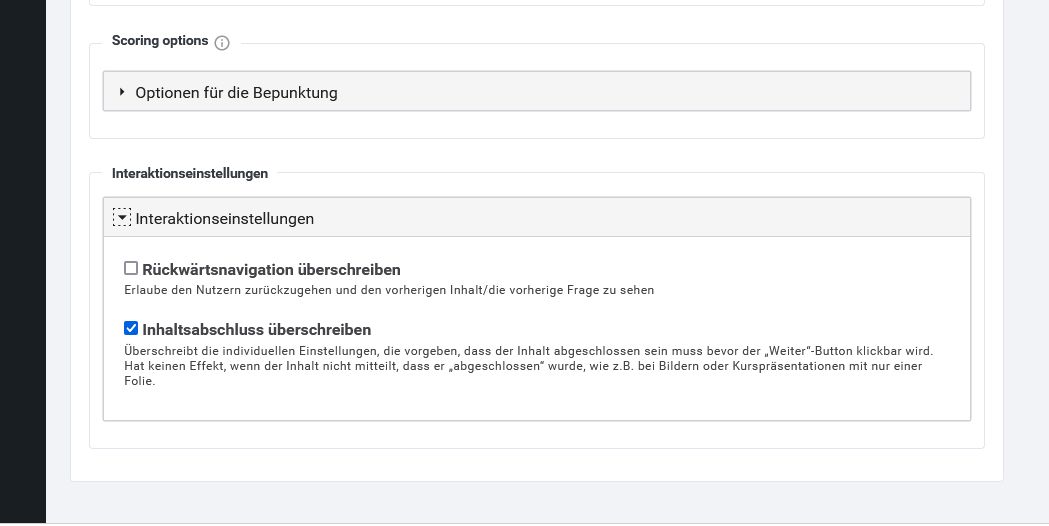The height and width of the screenshot is (526, 1049).
Task: Uncheck the Inhaltsabschluss überschreiben checkbox
Action: point(131,328)
